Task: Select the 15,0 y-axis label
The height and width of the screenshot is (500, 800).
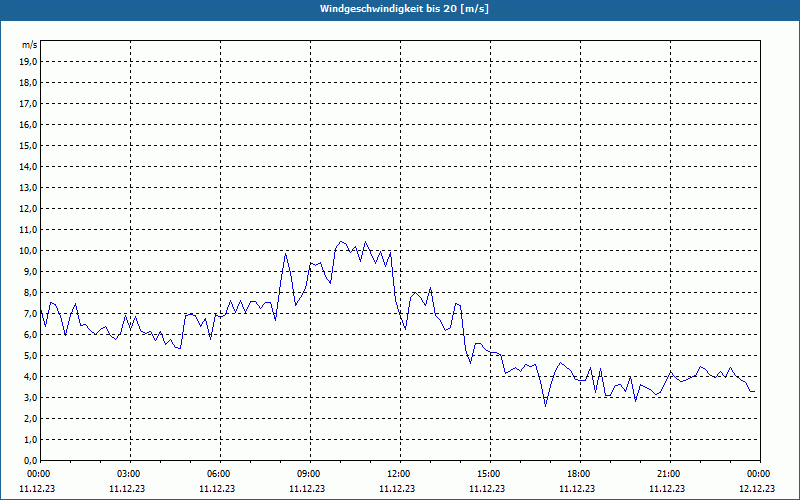Action: (x=28, y=145)
